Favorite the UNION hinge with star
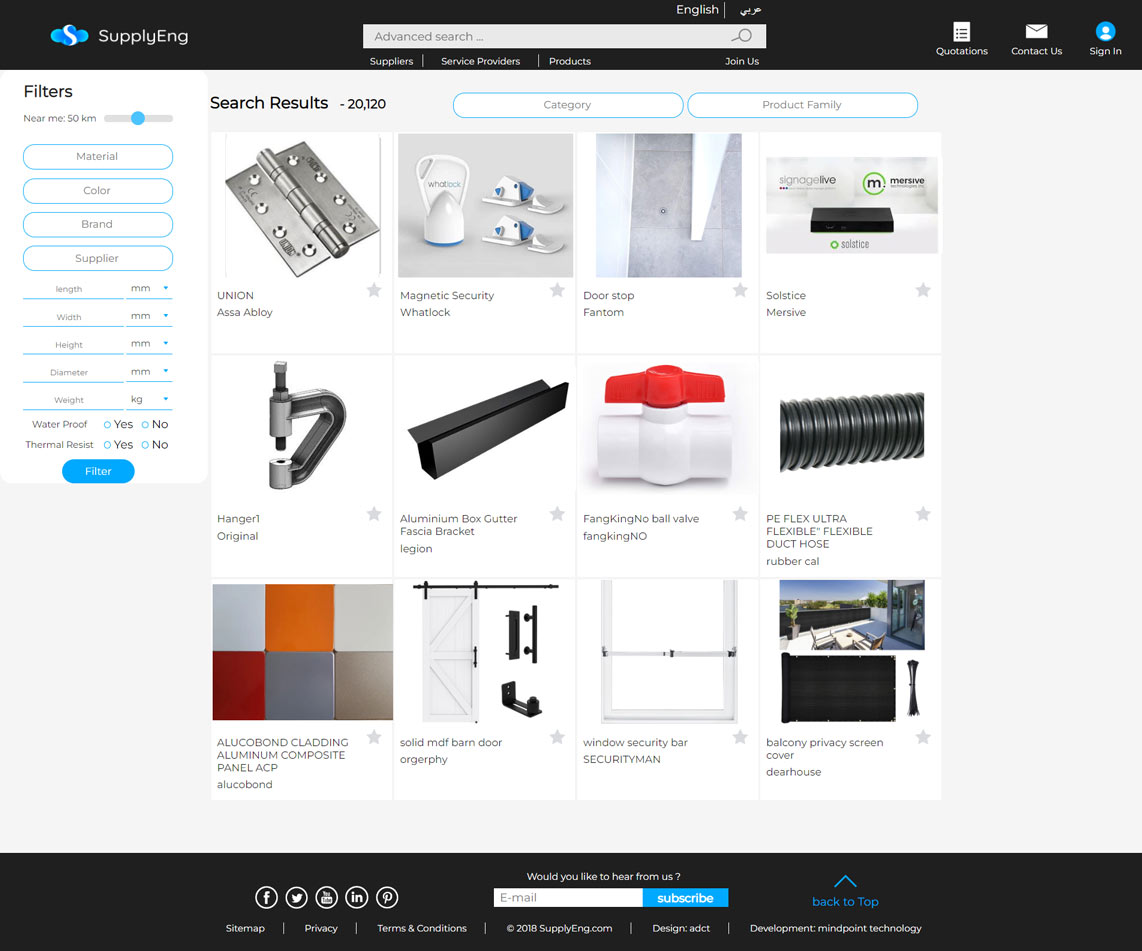 coord(374,290)
